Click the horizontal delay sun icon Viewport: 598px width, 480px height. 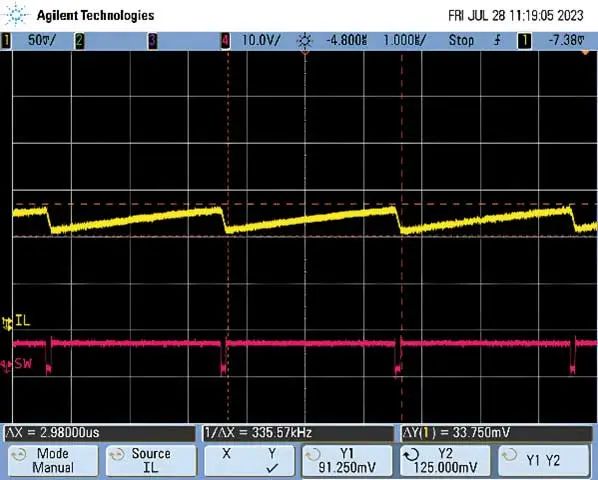(305, 40)
